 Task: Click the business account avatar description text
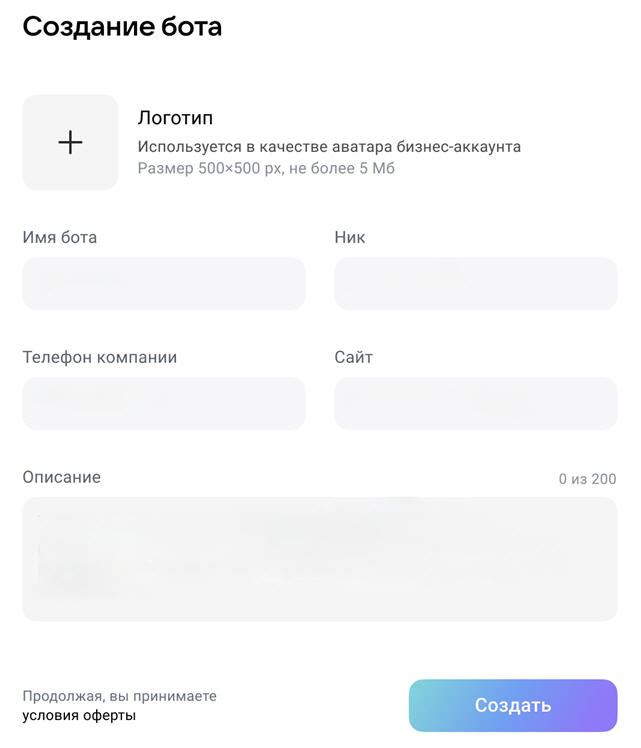tap(329, 147)
